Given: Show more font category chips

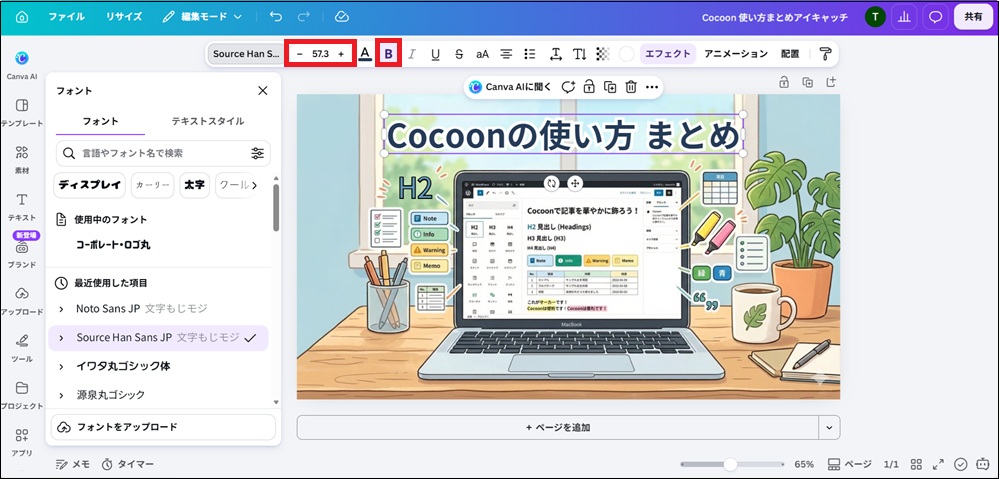Looking at the screenshot, I should tap(254, 185).
